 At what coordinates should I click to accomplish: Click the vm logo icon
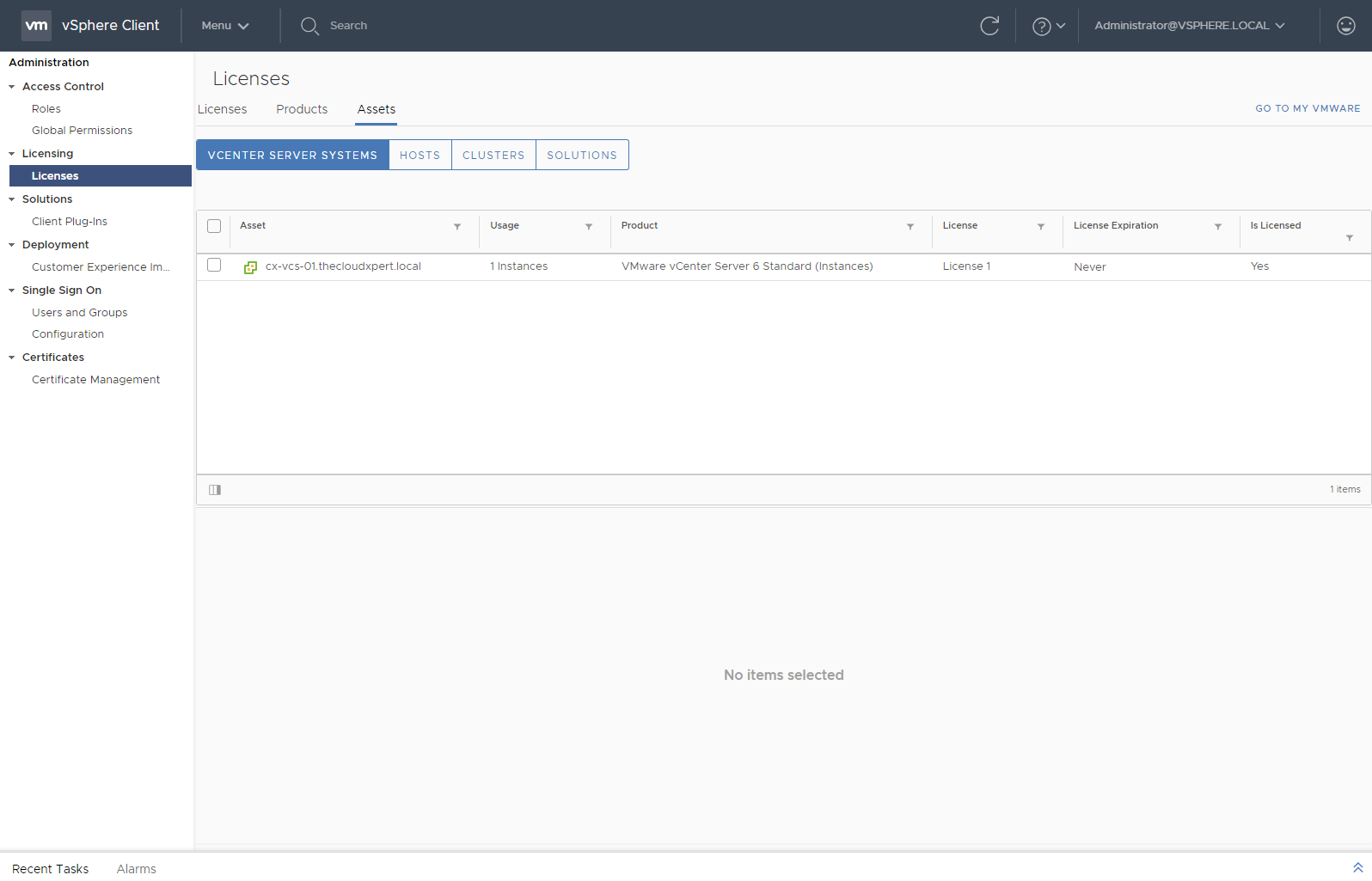click(36, 26)
